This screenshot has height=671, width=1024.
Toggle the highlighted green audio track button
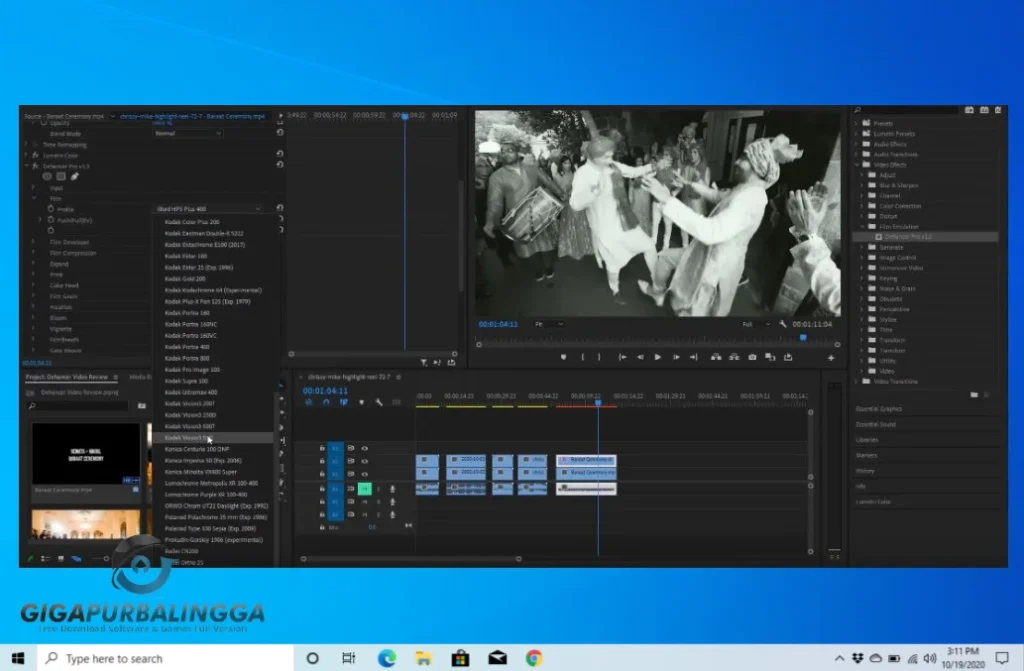[x=365, y=488]
